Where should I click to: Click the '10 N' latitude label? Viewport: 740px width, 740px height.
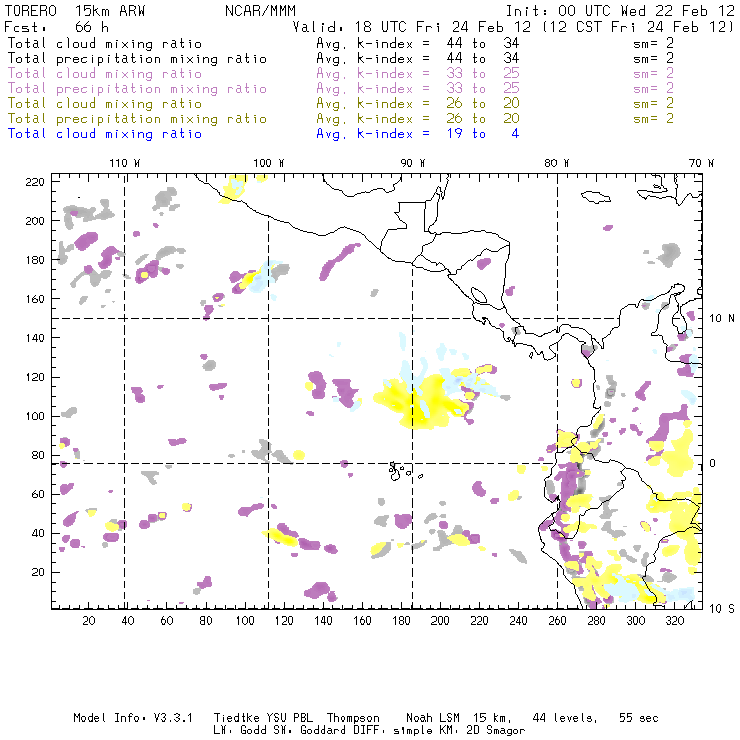click(722, 319)
